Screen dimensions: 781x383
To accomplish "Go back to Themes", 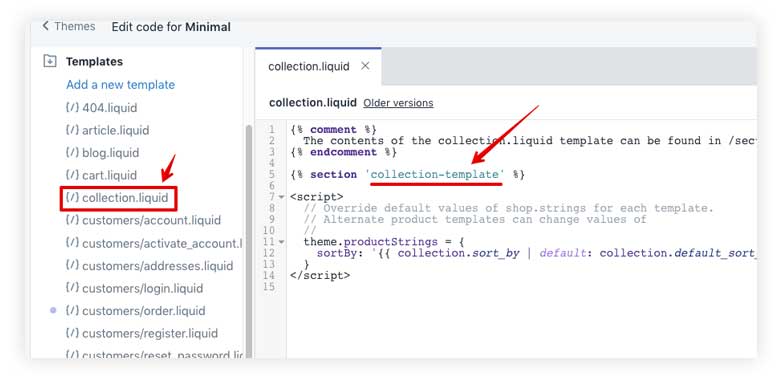I will click(x=75, y=26).
